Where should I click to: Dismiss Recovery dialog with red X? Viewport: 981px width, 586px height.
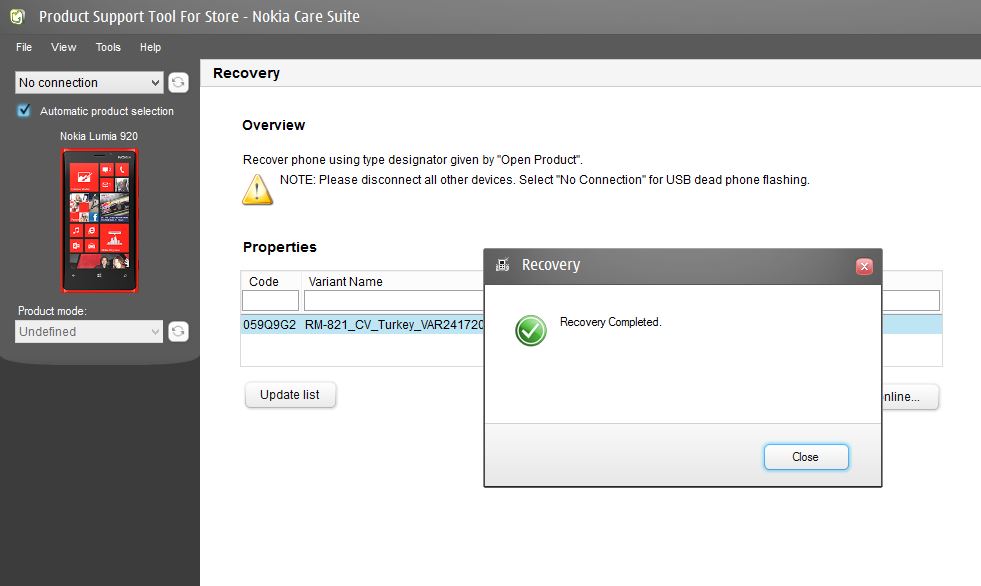click(864, 267)
